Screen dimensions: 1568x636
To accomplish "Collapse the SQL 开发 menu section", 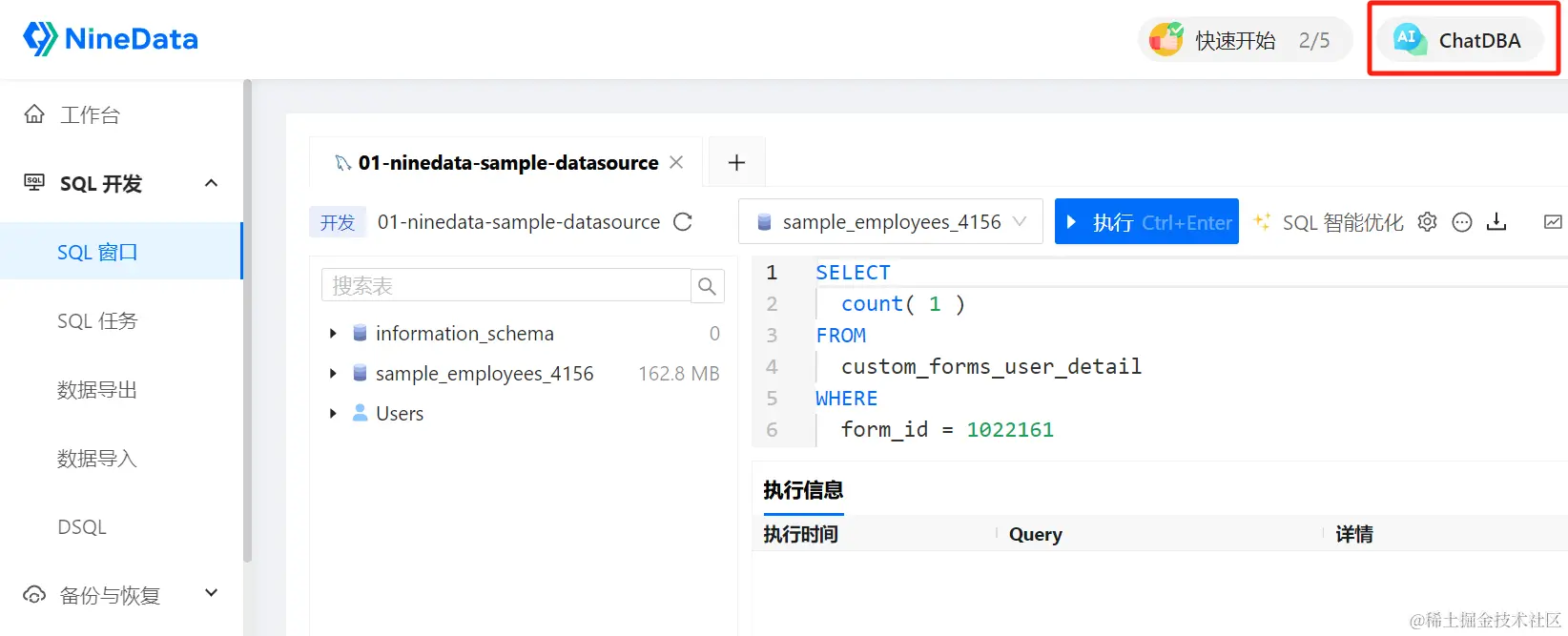I will pyautogui.click(x=212, y=183).
